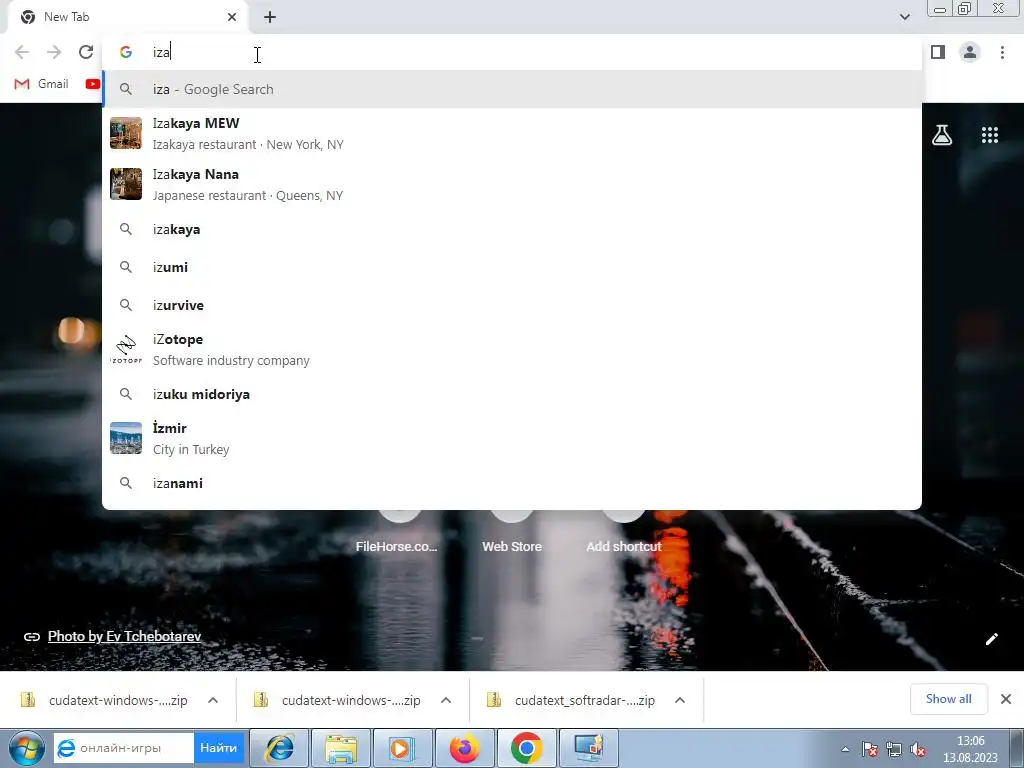
Task: Click the network tray icon
Action: coord(894,749)
